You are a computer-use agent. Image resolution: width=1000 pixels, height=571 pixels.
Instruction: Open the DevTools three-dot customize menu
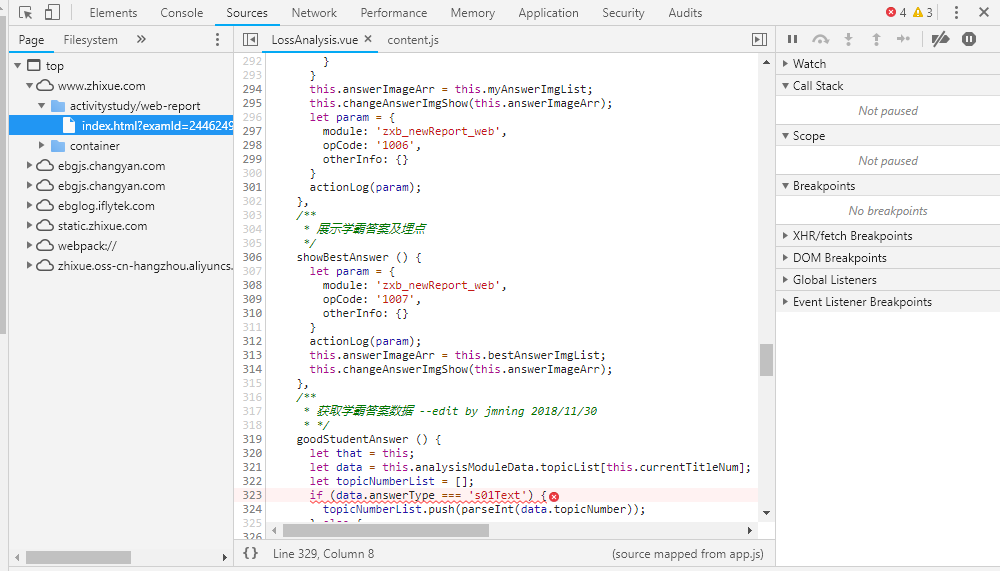[956, 13]
